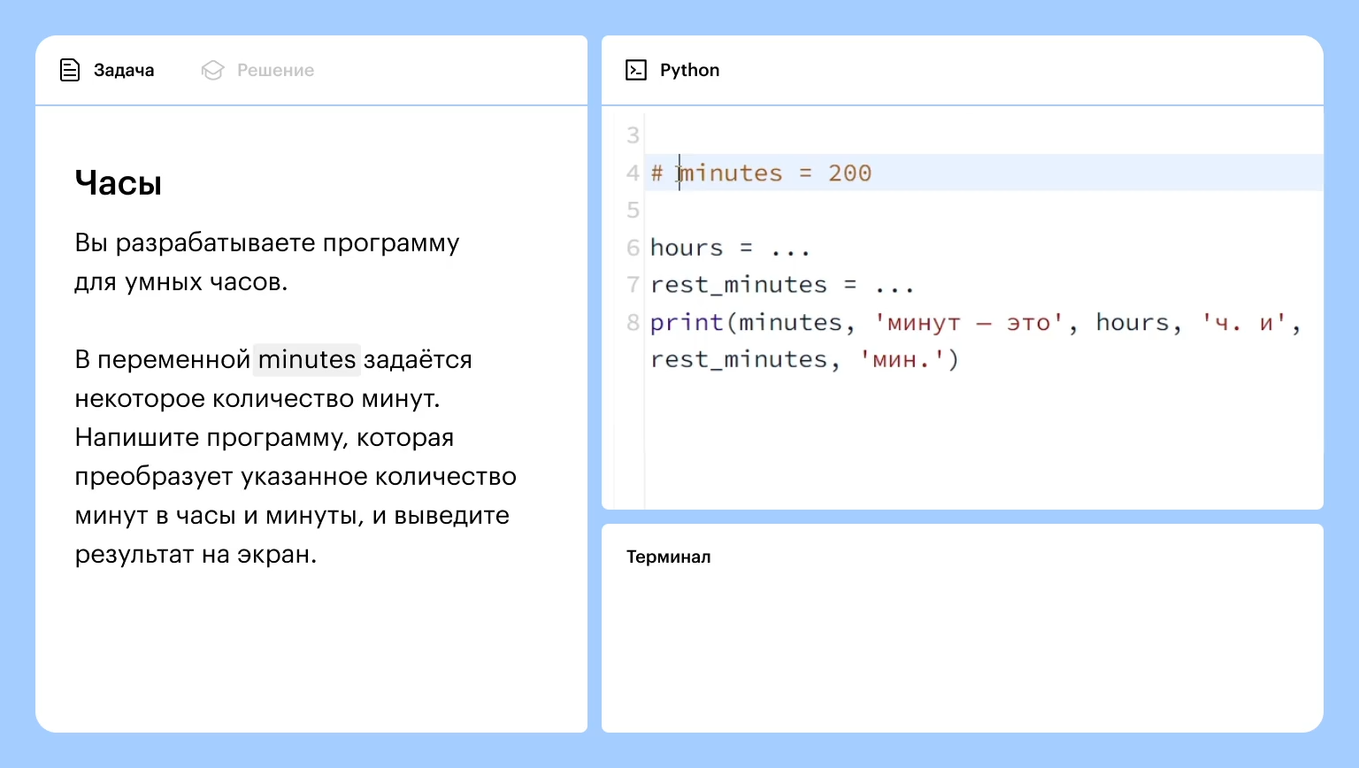Click line number 7 next to rest_minutes
This screenshot has width=1359, height=768.
pyautogui.click(x=632, y=284)
